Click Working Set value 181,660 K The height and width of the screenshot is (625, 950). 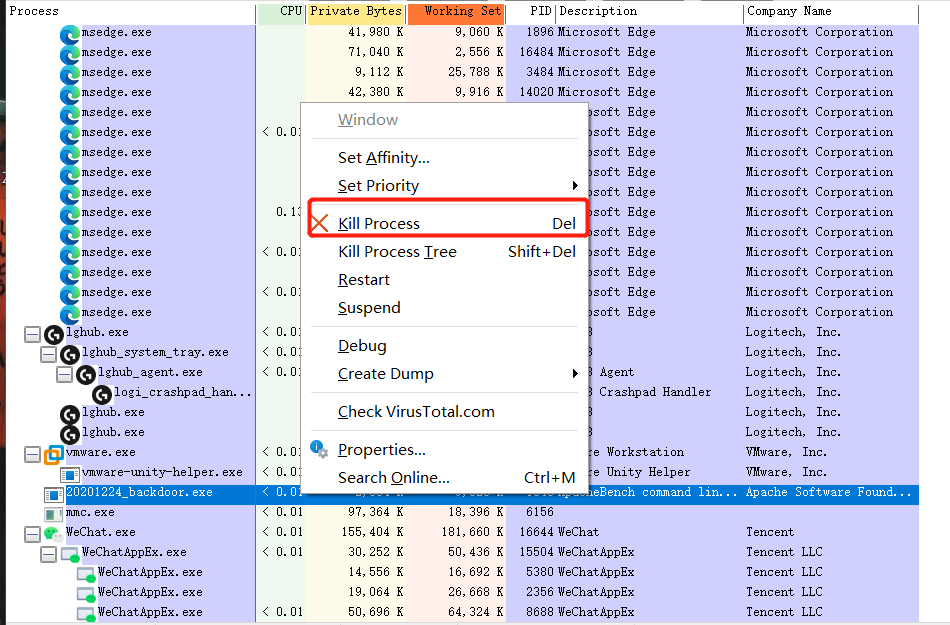point(473,532)
